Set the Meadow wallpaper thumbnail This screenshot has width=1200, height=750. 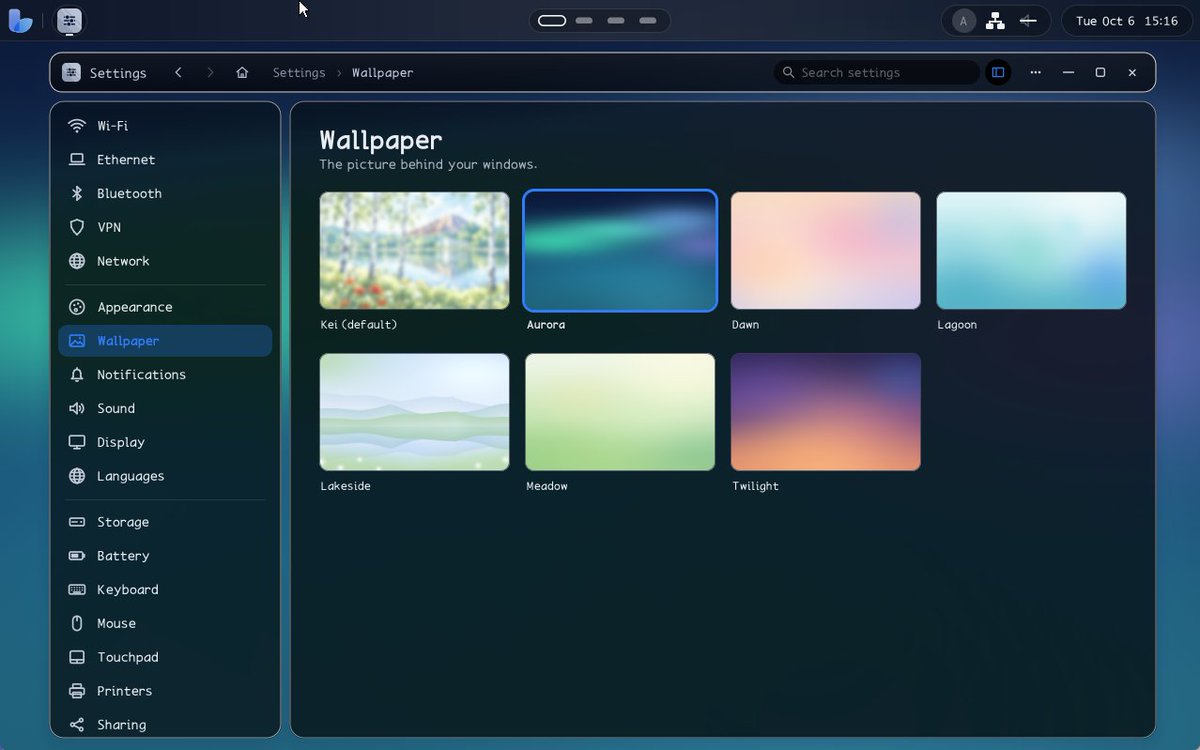620,411
